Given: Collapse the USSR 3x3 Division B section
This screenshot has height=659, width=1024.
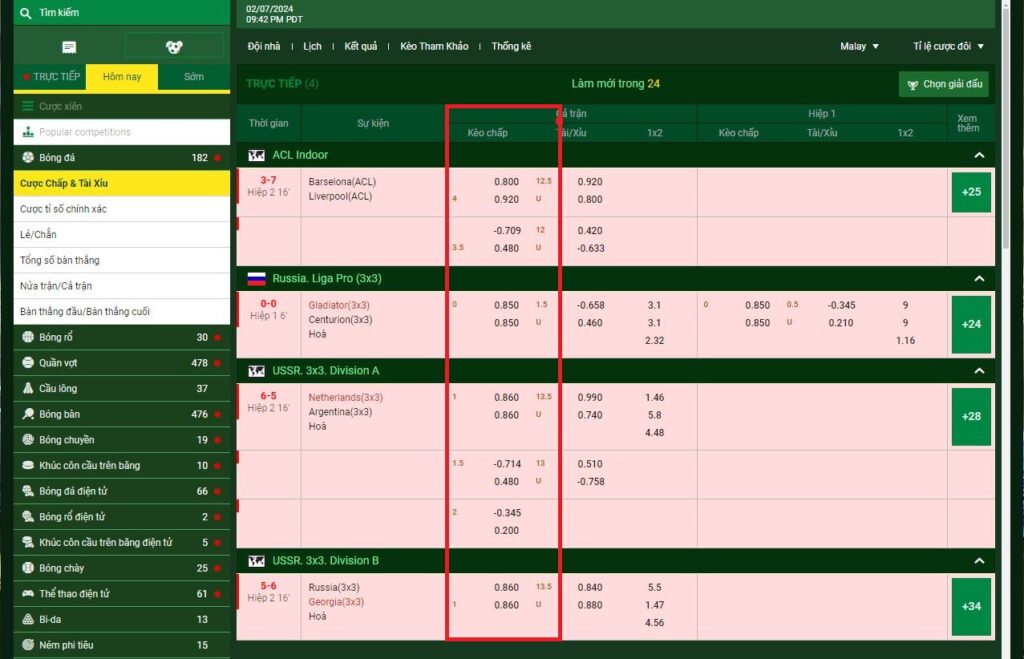Looking at the screenshot, I should (x=979, y=561).
